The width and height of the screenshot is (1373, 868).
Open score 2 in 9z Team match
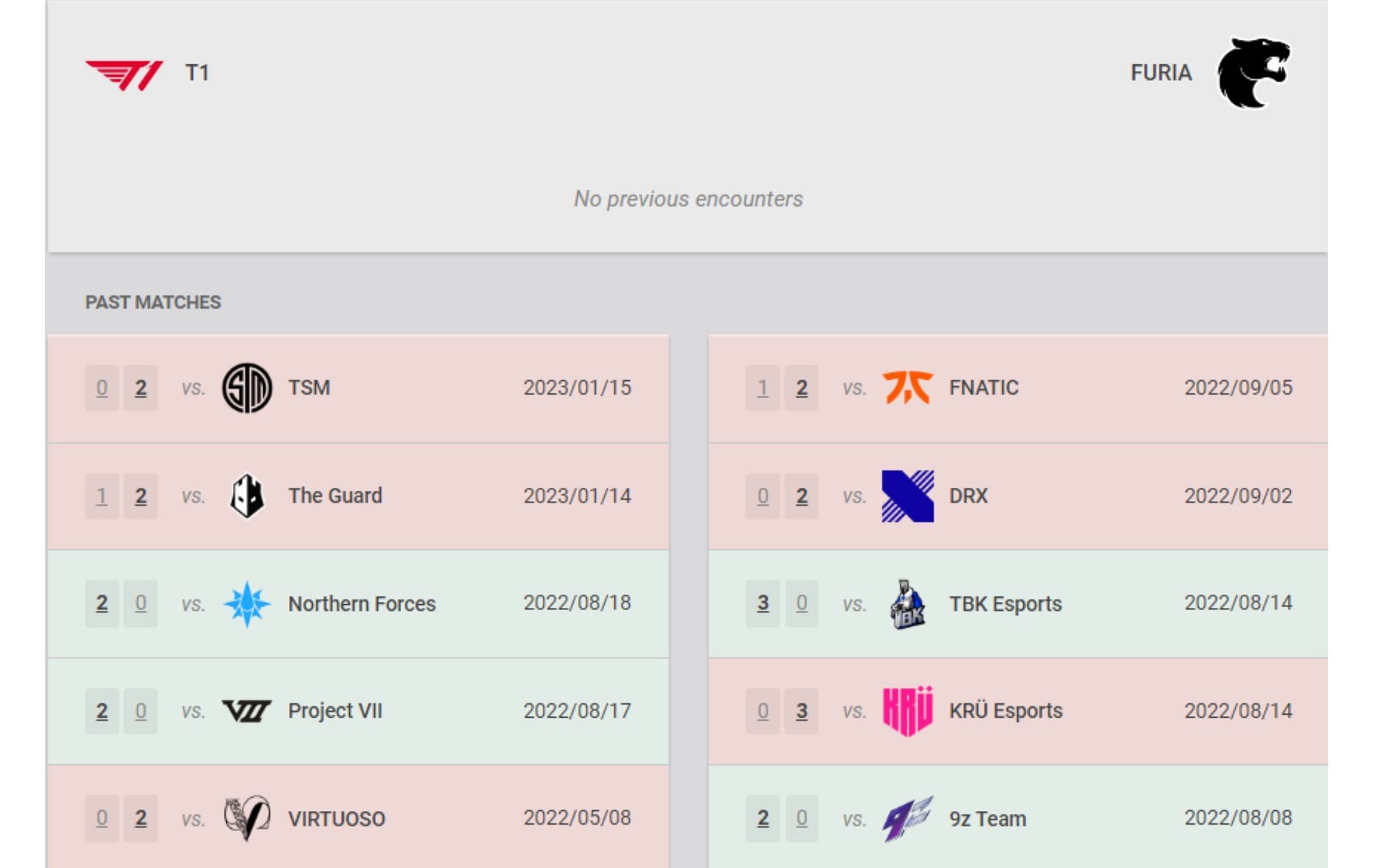763,819
